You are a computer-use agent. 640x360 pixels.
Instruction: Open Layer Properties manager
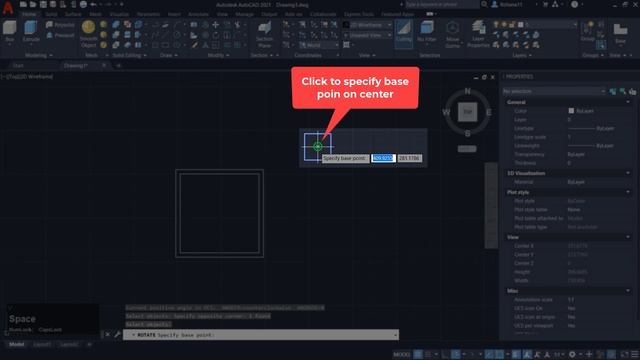pos(478,35)
